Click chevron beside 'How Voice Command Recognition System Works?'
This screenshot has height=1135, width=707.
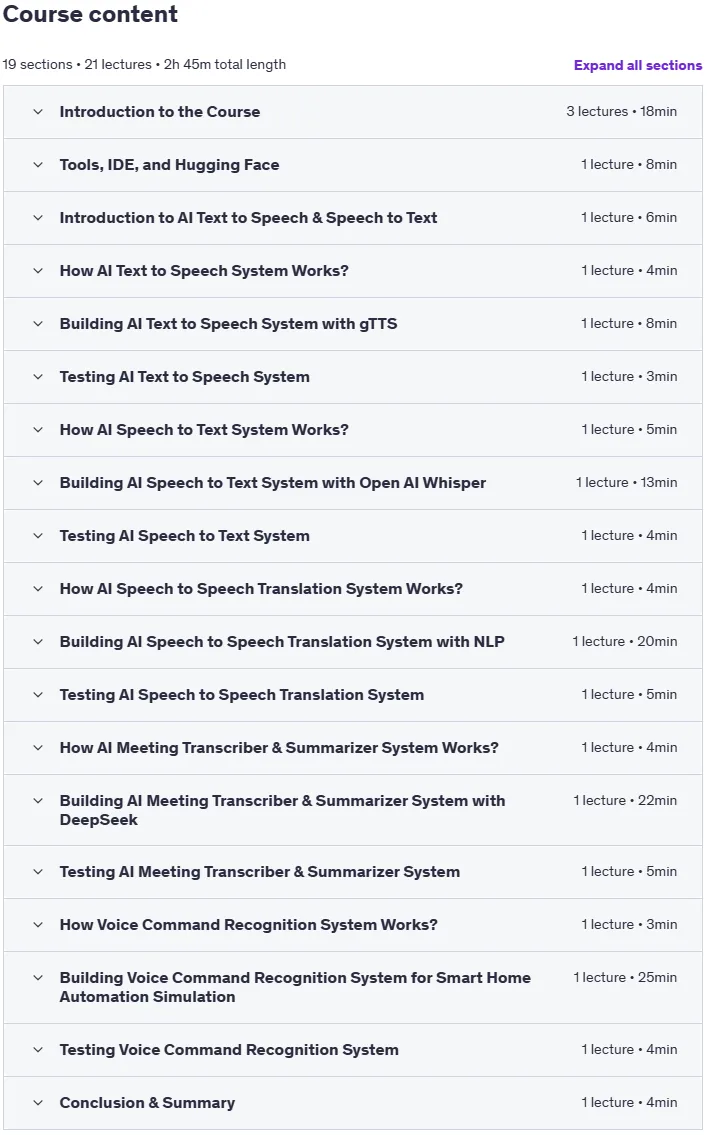38,924
